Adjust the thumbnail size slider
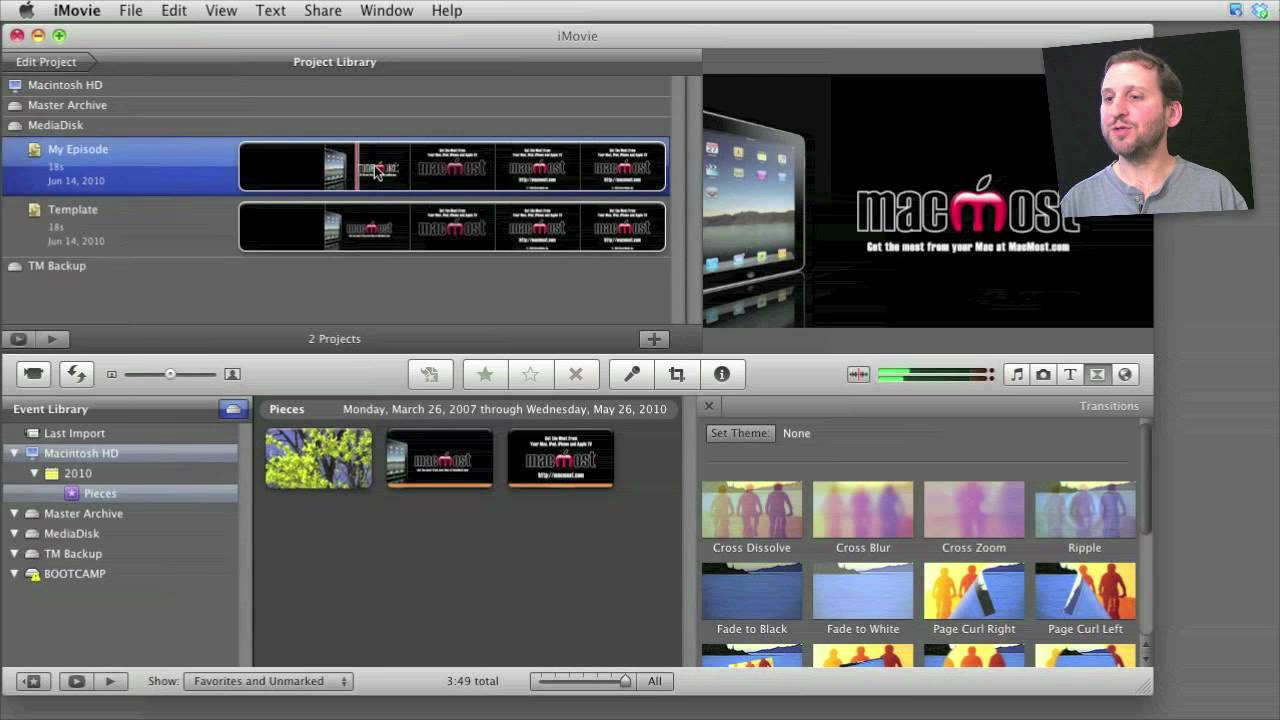Image resolution: width=1280 pixels, height=720 pixels. tap(170, 374)
